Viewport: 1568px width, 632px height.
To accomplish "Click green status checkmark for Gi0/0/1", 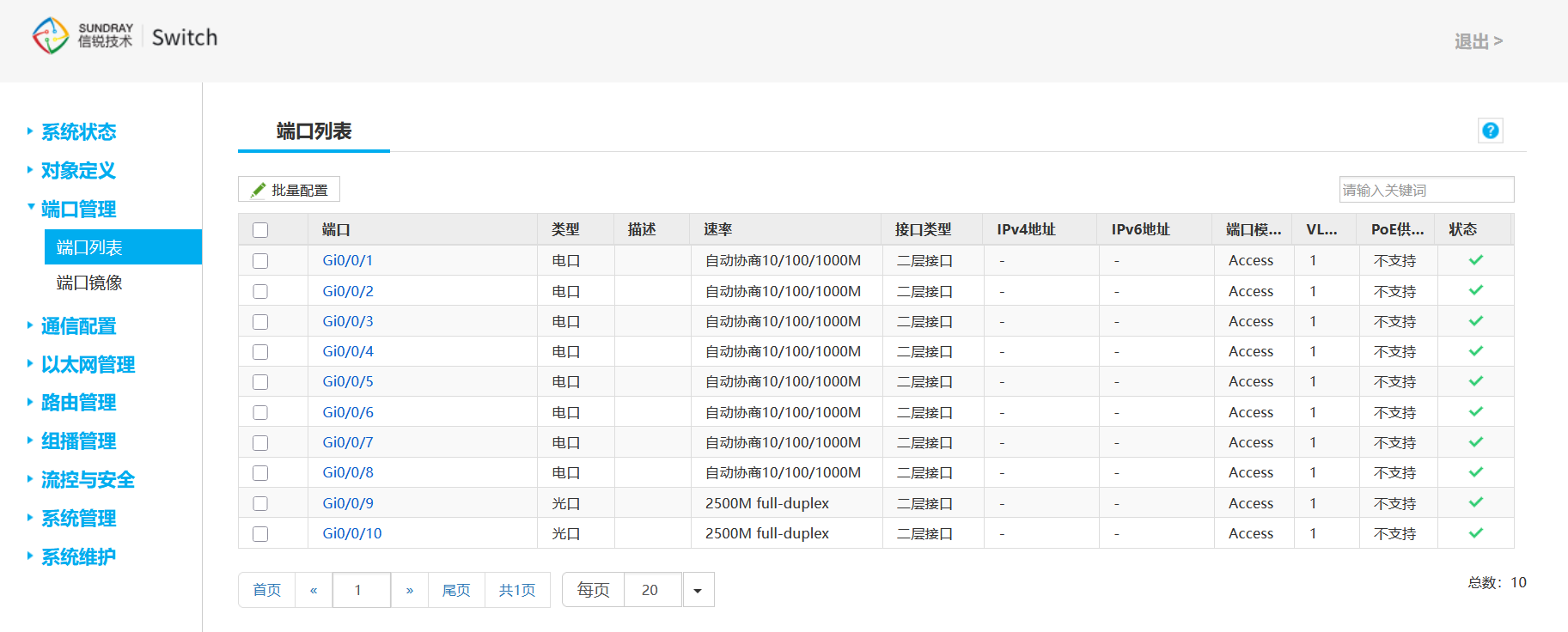I will click(x=1475, y=260).
